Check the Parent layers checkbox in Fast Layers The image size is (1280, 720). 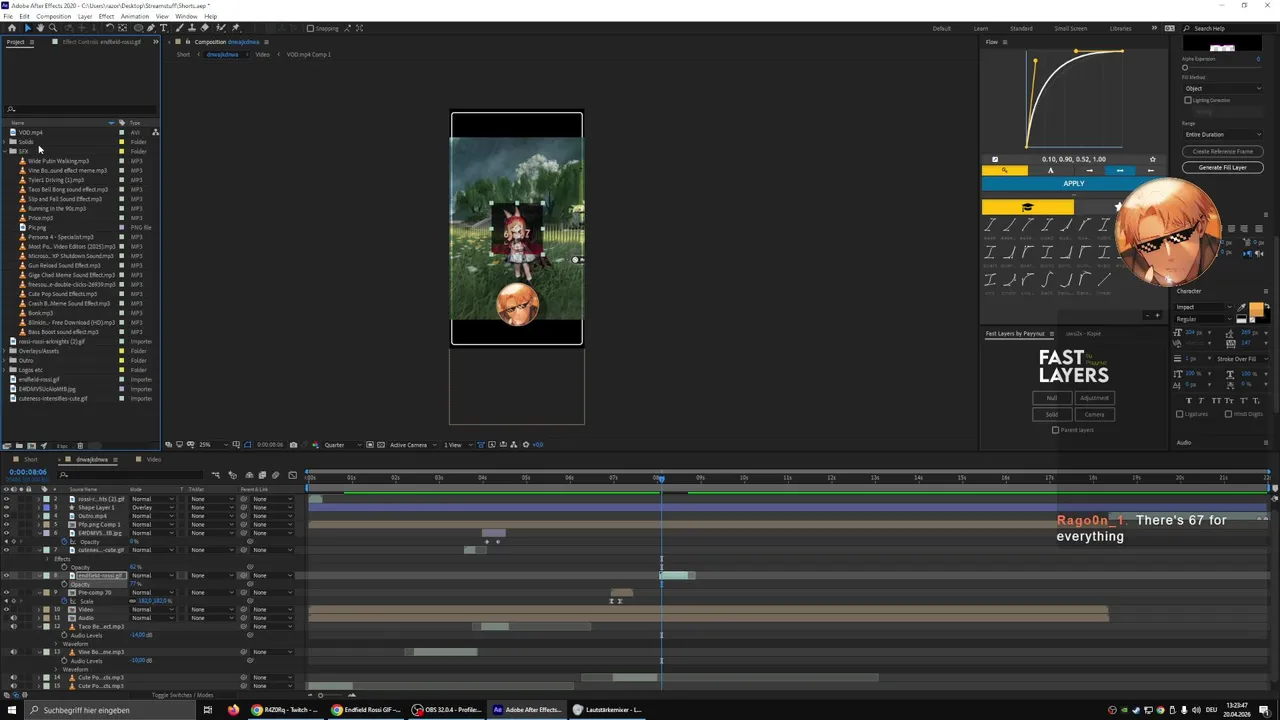[1055, 430]
